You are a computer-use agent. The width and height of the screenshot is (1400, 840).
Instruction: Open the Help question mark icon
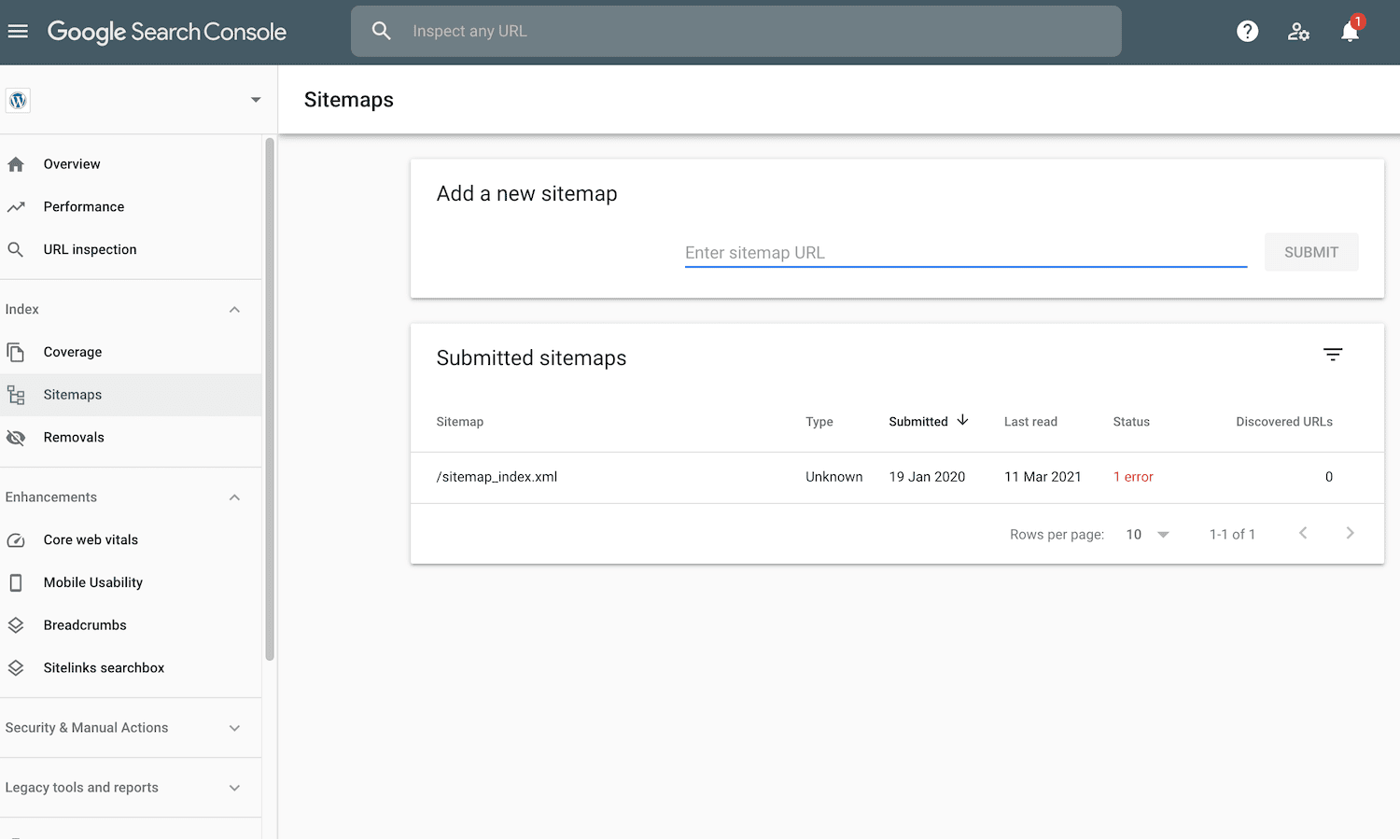point(1247,31)
